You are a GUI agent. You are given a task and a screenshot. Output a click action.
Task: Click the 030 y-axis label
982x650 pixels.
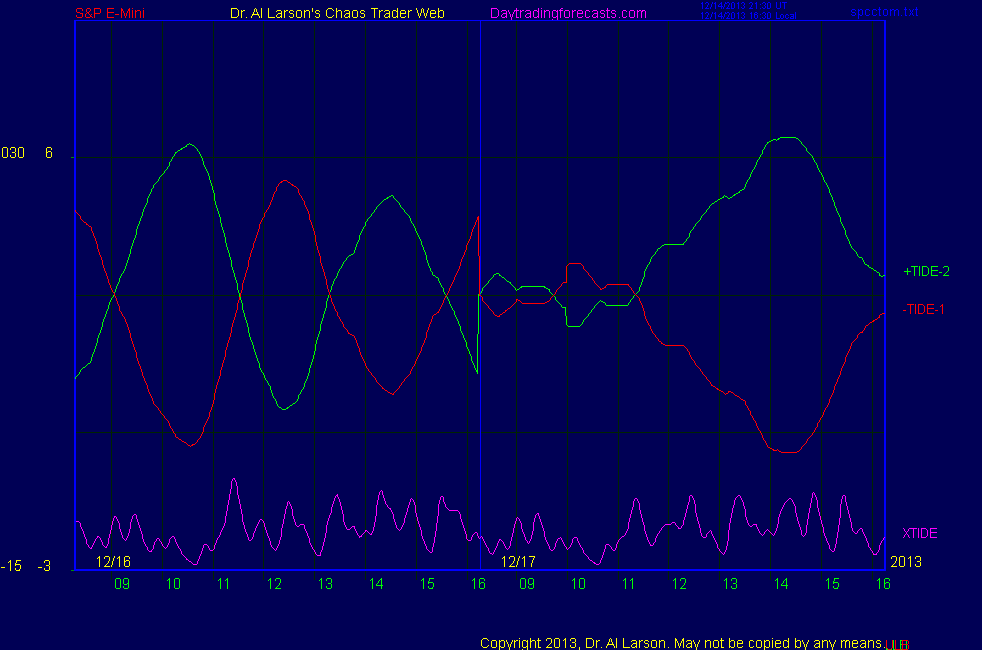pyautogui.click(x=13, y=153)
